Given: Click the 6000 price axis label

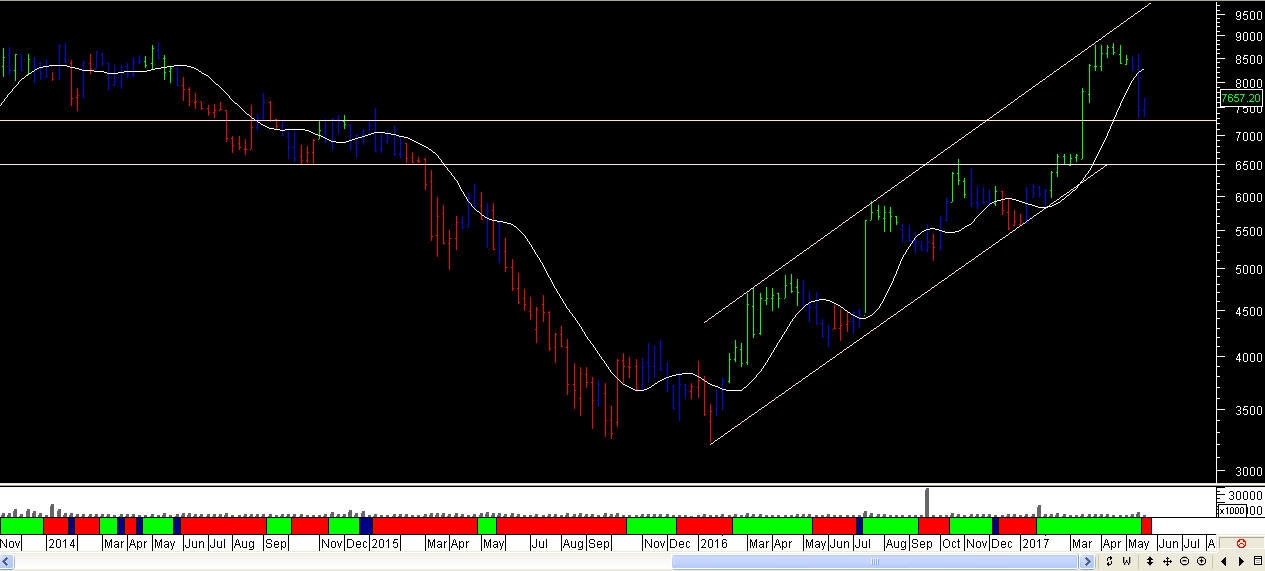Looking at the screenshot, I should coord(1248,198).
